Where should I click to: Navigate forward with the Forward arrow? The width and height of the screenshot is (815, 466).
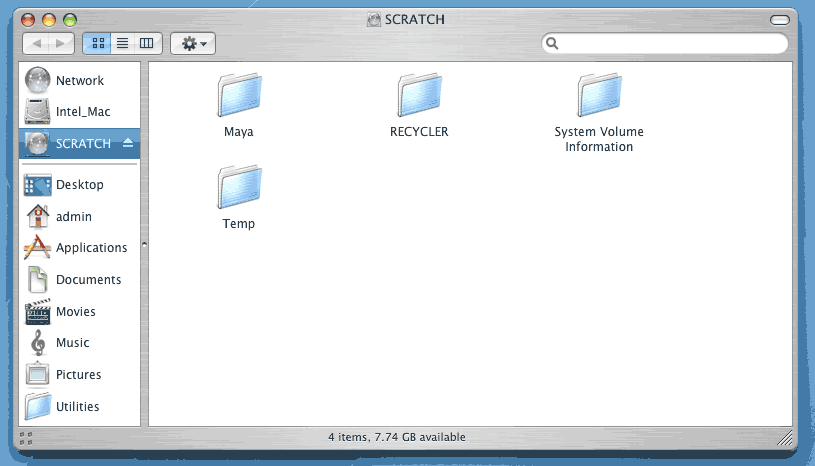coord(60,43)
